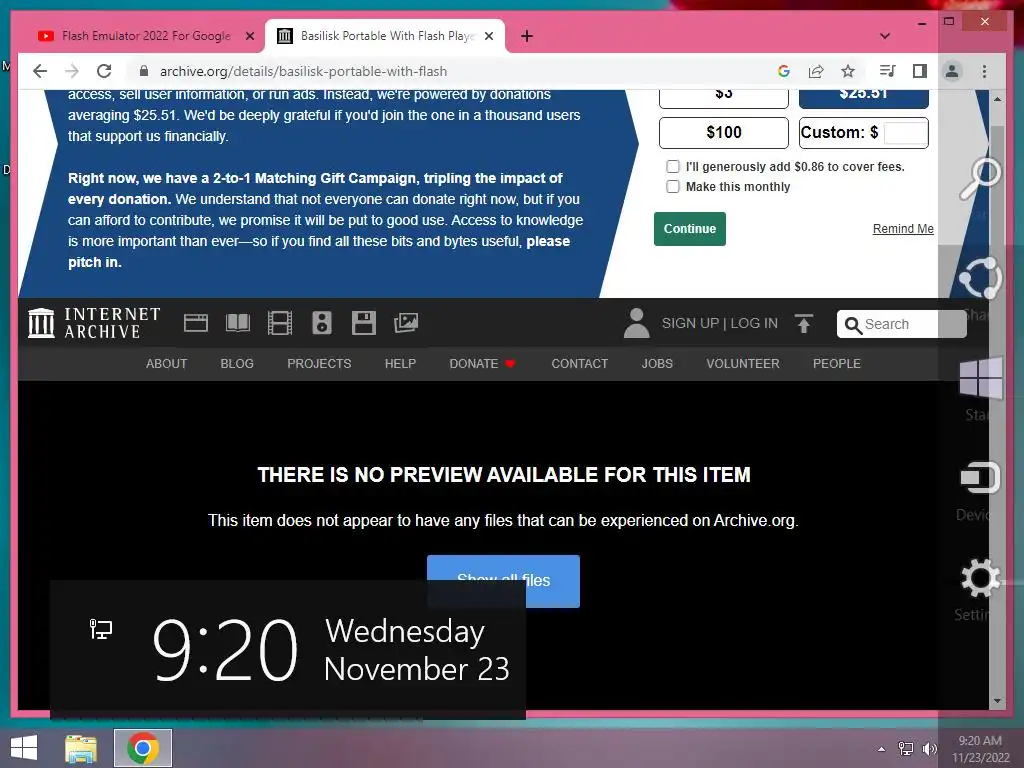Open the Images icon
Image resolution: width=1024 pixels, height=768 pixels.
pos(406,323)
